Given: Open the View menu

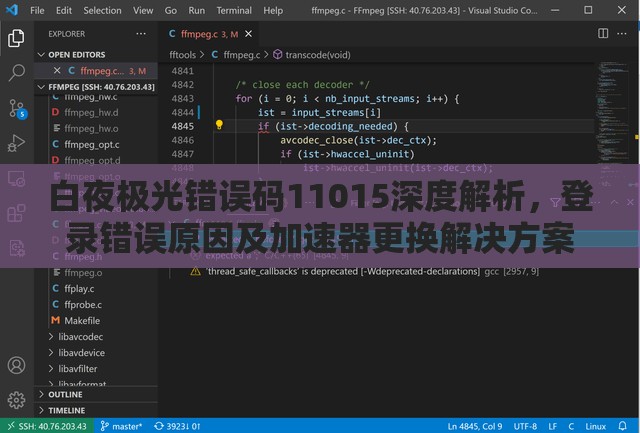Looking at the screenshot, I should [143, 10].
